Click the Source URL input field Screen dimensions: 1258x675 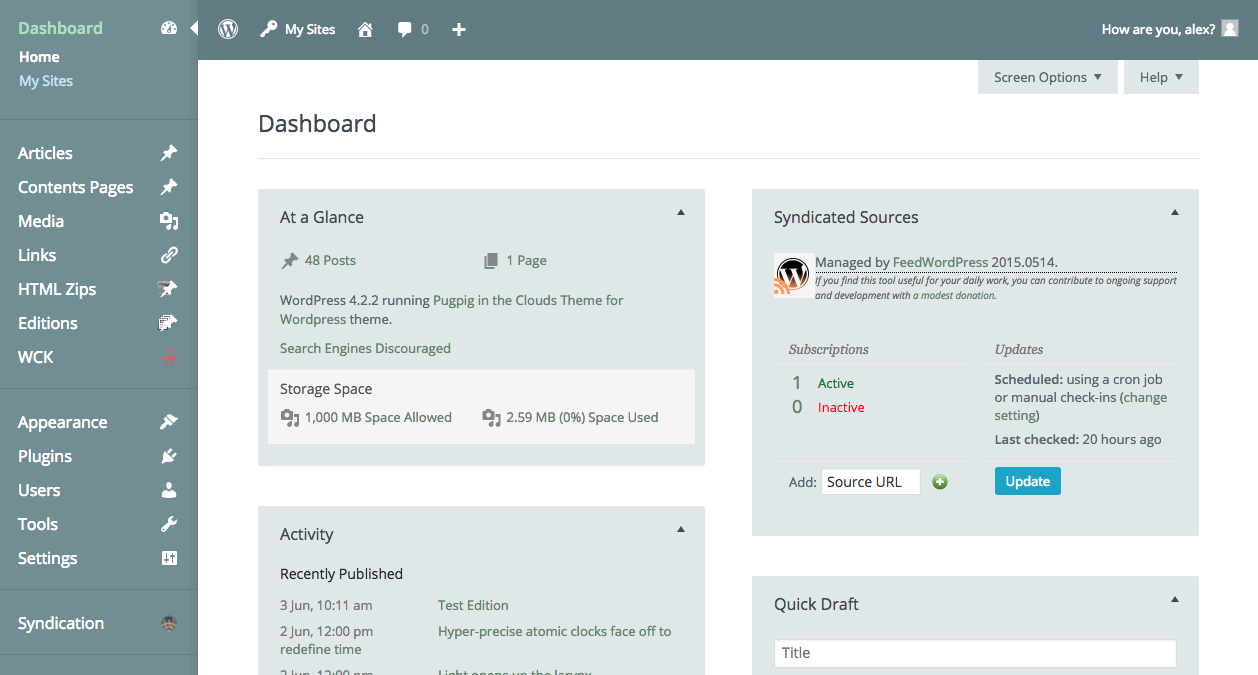871,482
